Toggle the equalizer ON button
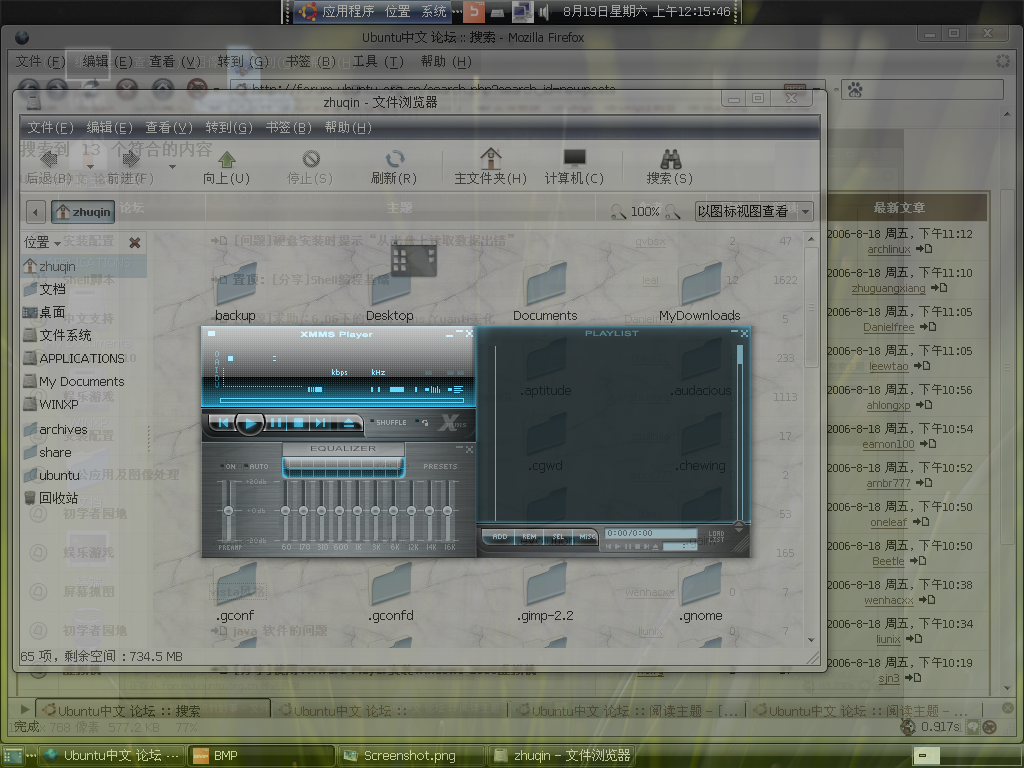The width and height of the screenshot is (1024, 768). pos(229,466)
